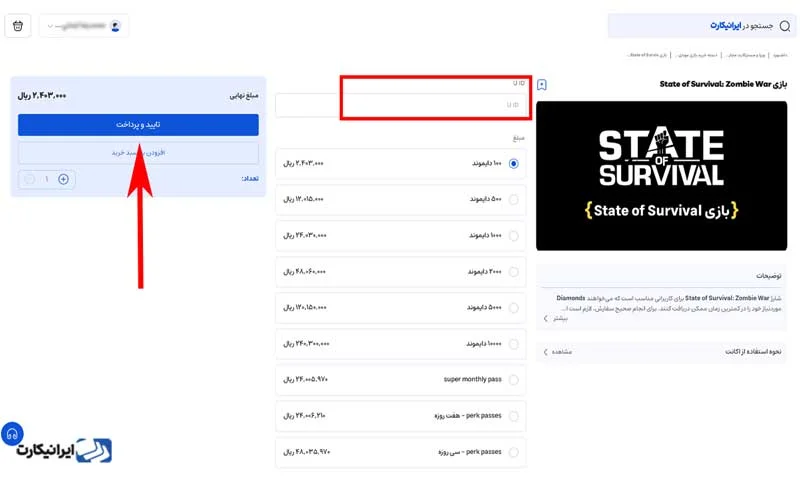Select the seven-day perk passes option
This screenshot has height=477, width=800.
click(401, 416)
